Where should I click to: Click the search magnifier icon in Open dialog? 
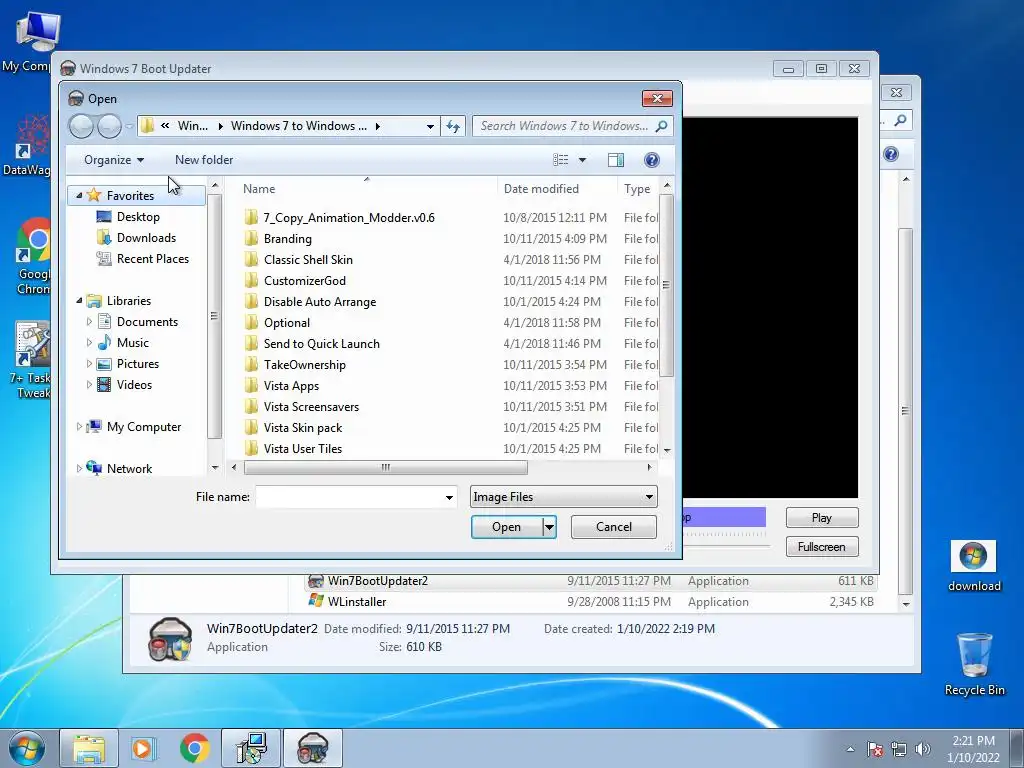[662, 126]
